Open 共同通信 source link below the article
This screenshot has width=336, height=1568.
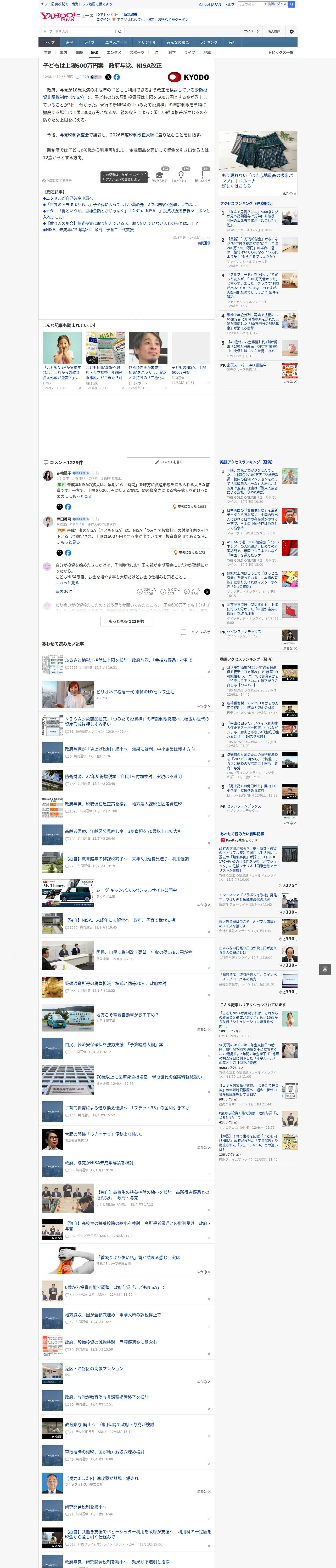pos(204,243)
